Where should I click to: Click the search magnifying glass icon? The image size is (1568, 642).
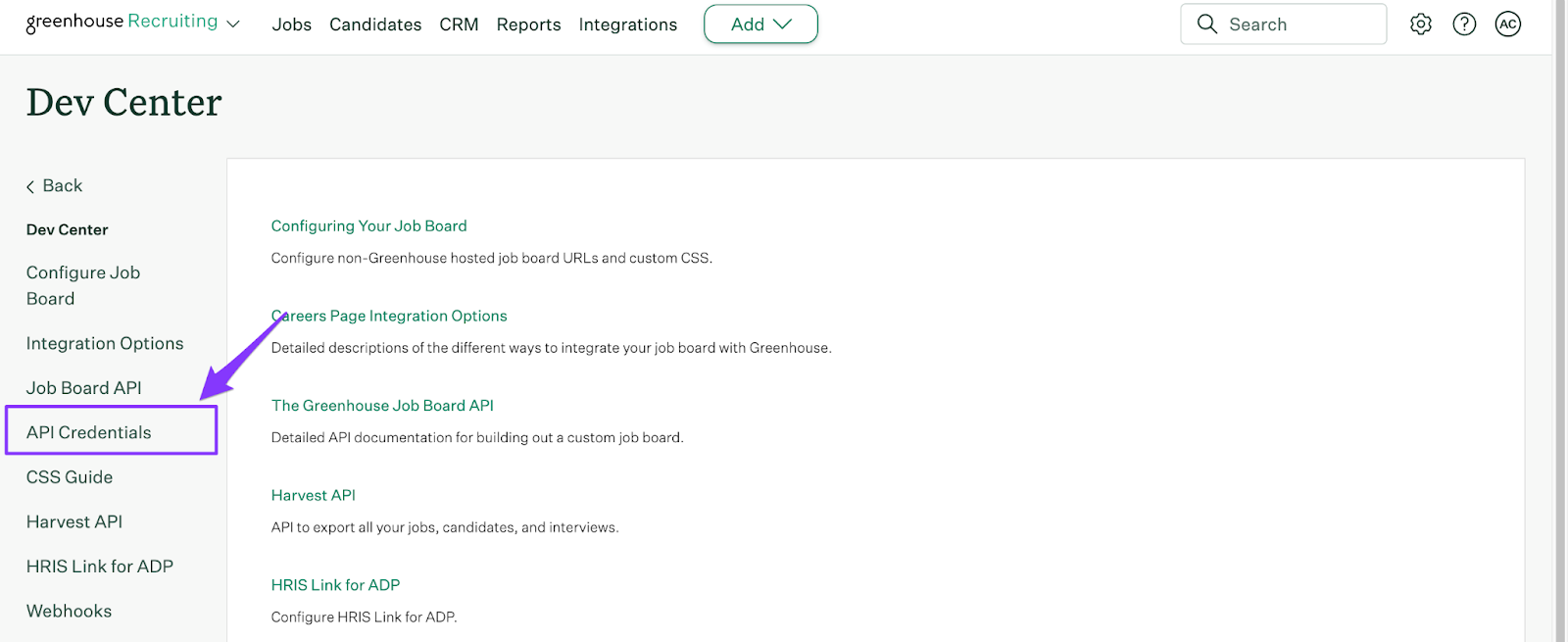click(x=1207, y=25)
